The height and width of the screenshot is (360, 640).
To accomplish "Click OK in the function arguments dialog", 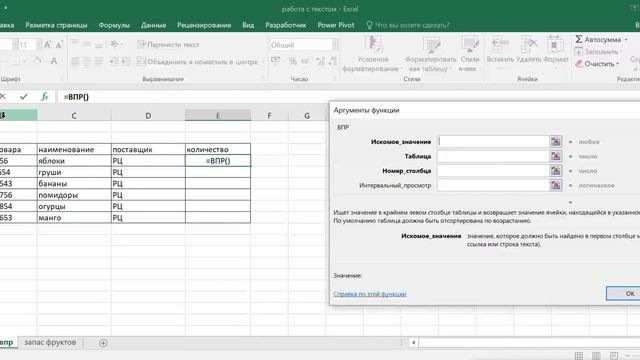I will [623, 293].
